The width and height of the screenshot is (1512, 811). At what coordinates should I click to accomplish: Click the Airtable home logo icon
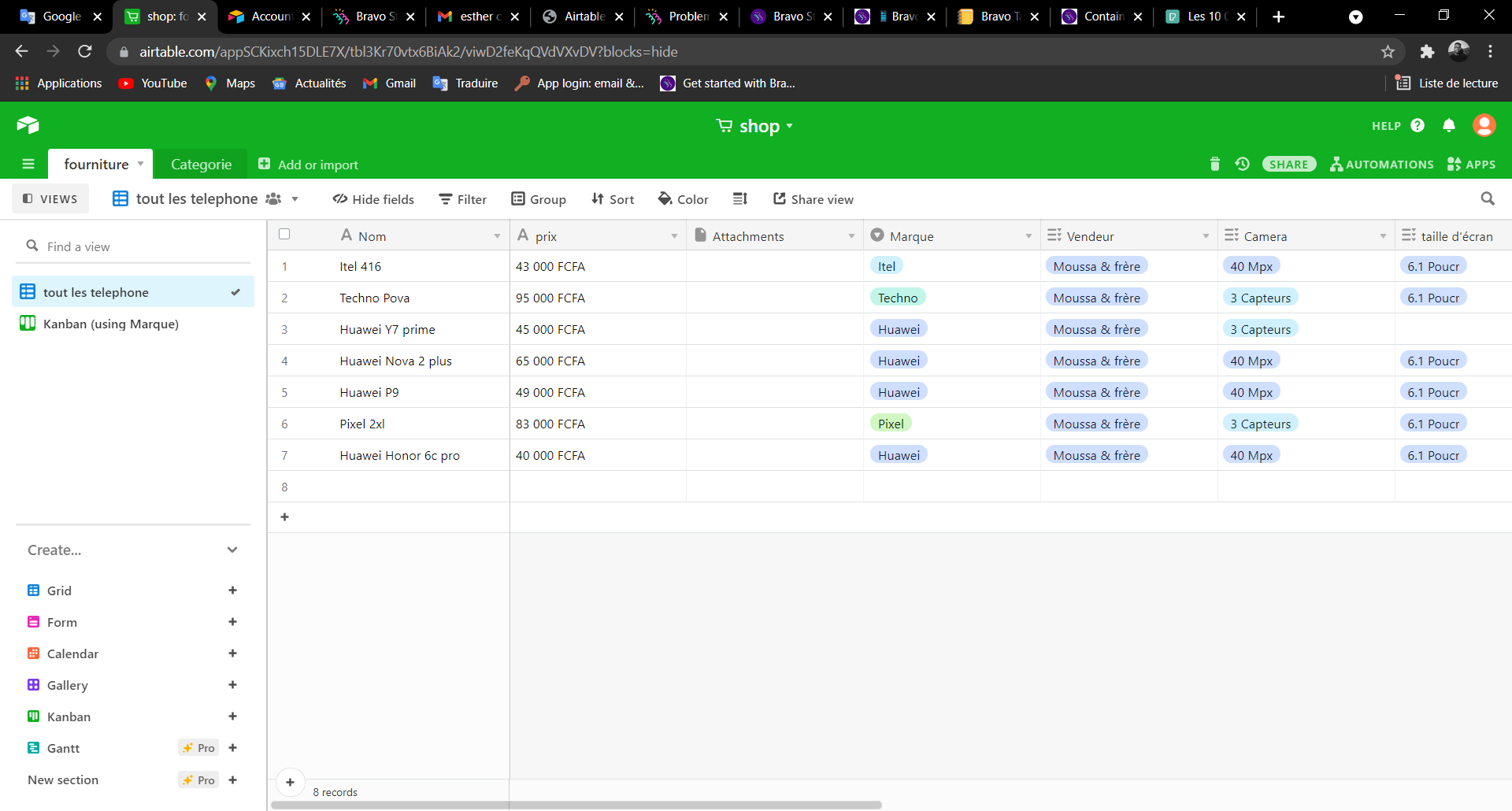28,125
